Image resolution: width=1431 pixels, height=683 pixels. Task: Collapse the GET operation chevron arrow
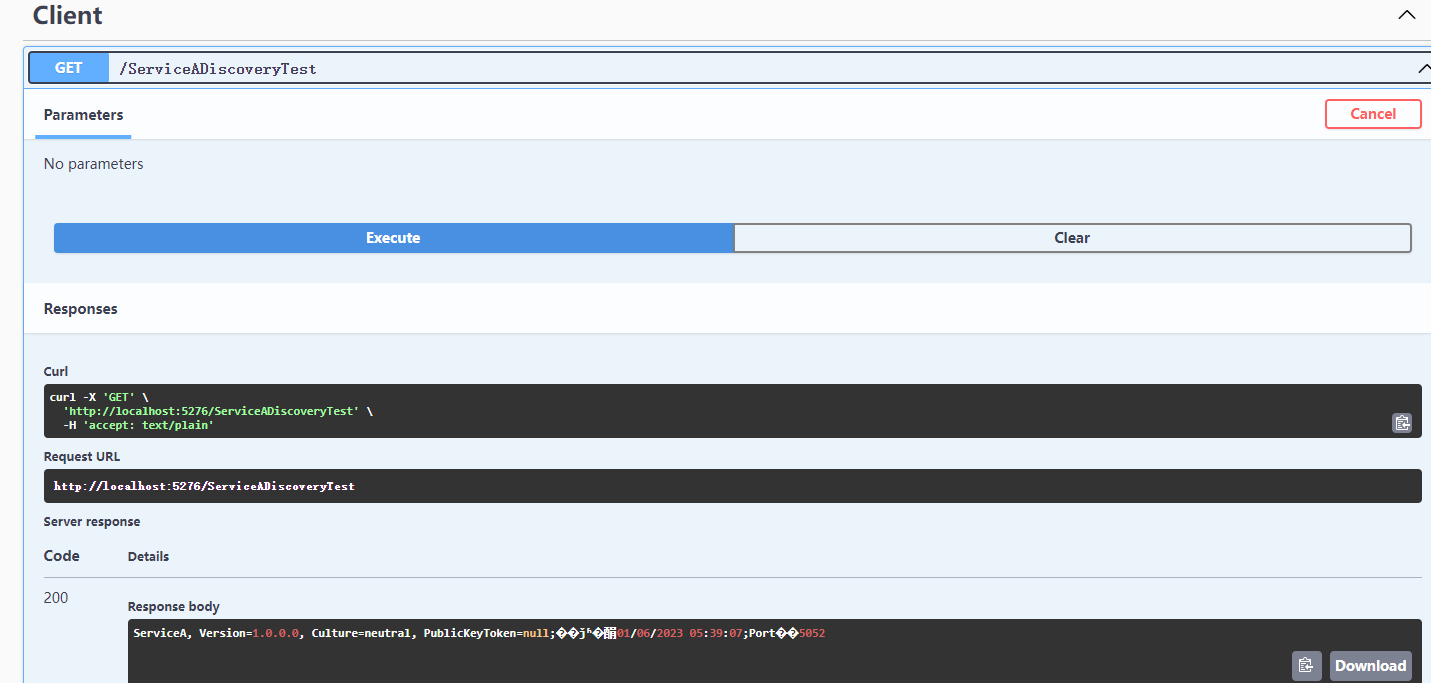coord(1424,68)
